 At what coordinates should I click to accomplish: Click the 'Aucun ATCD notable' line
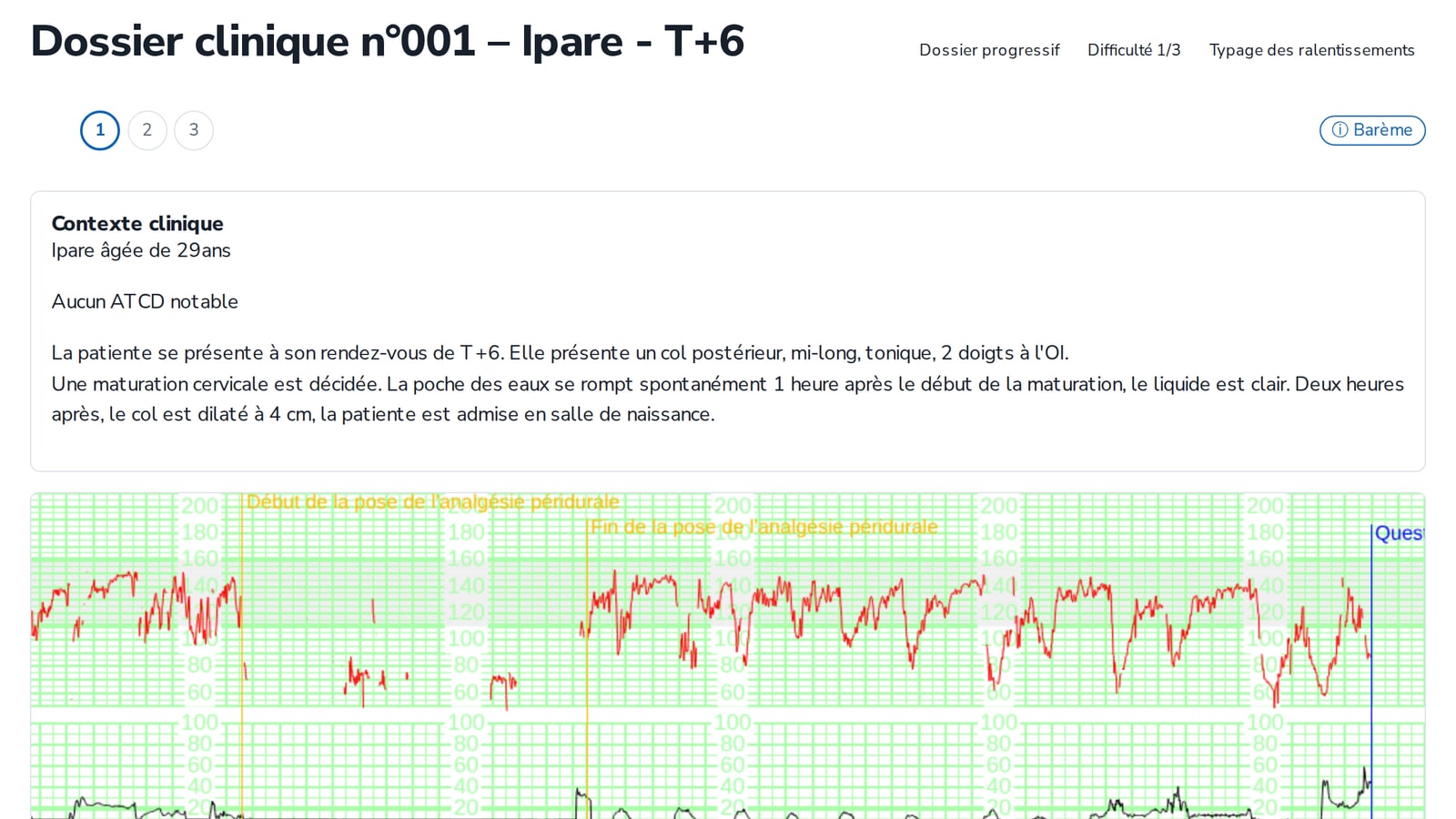(x=145, y=301)
